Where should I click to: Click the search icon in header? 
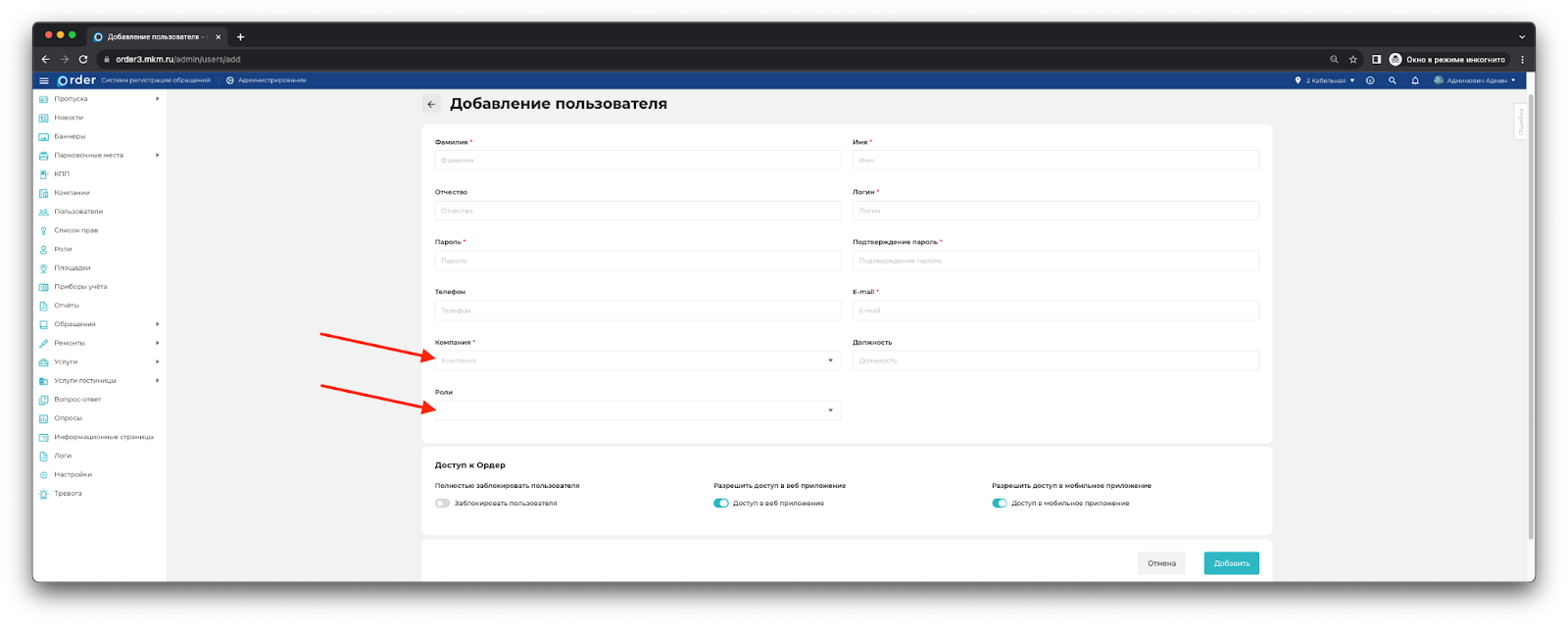pos(1392,80)
